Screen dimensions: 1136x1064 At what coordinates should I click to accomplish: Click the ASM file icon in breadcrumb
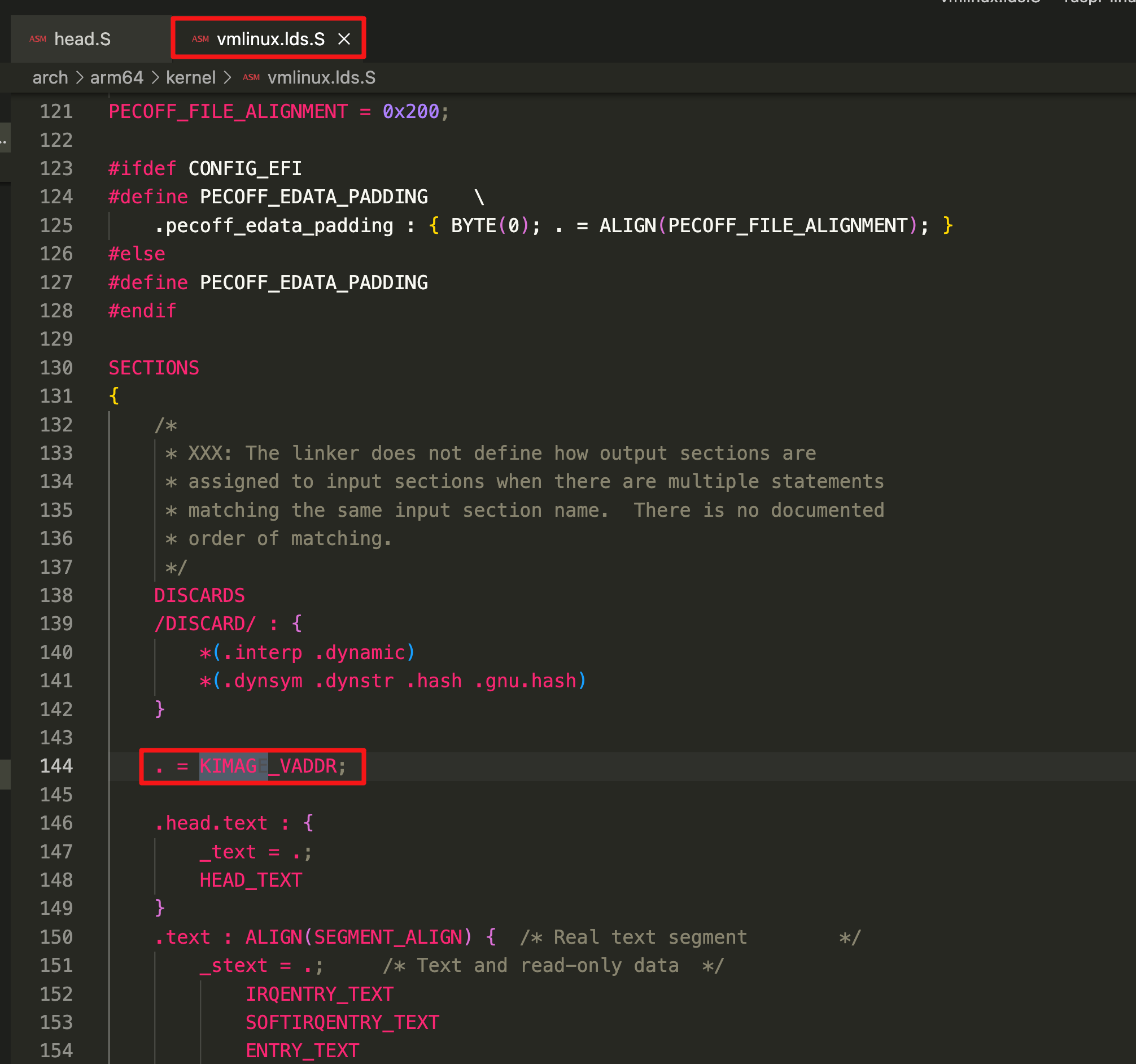[x=251, y=78]
